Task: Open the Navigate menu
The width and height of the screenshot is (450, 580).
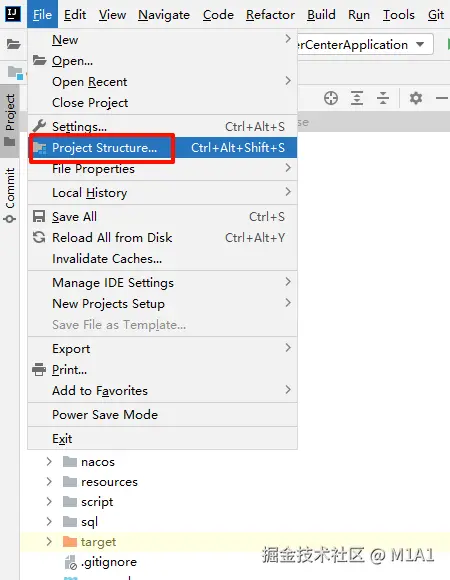Action: click(164, 15)
